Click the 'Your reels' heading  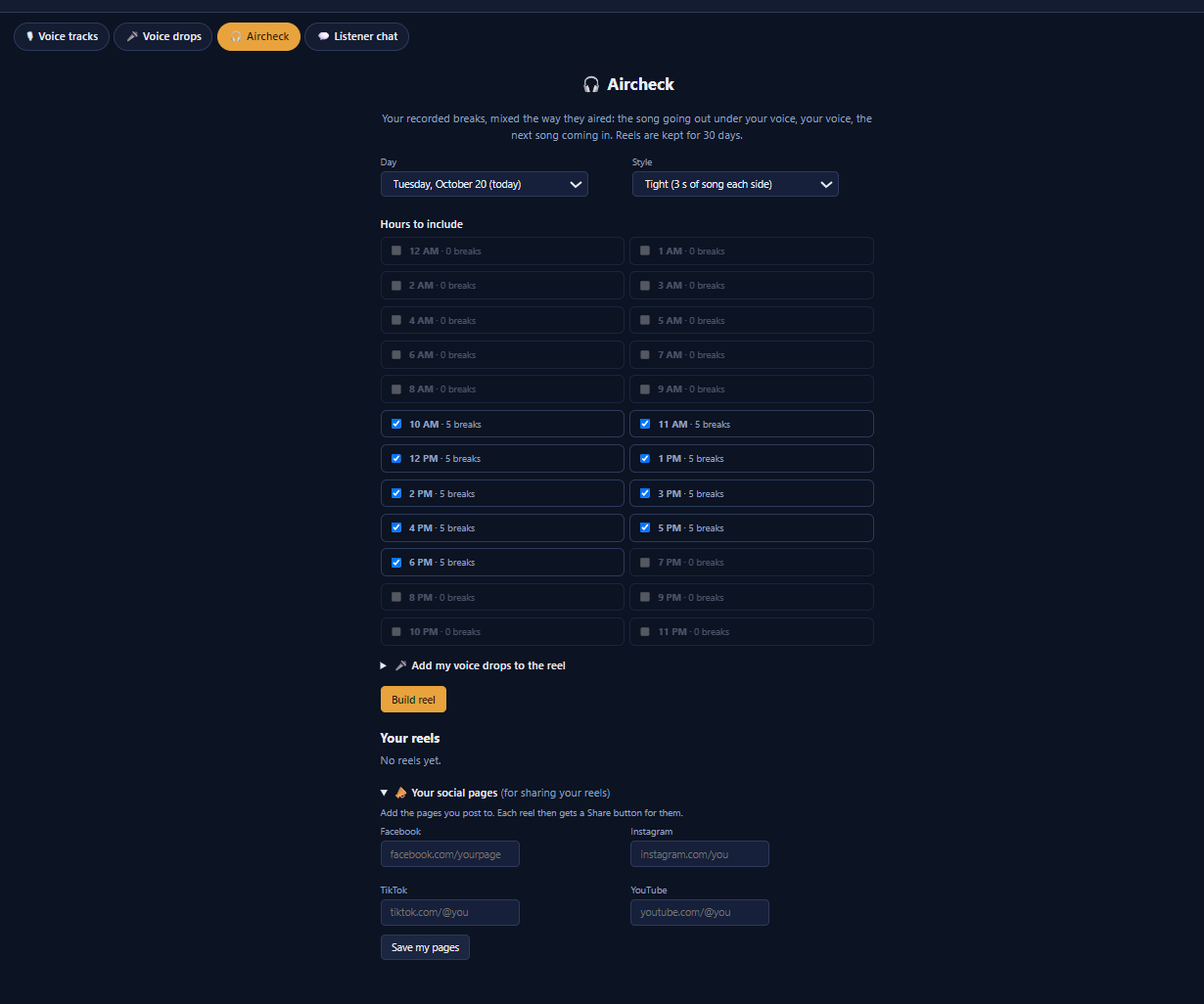click(x=410, y=738)
